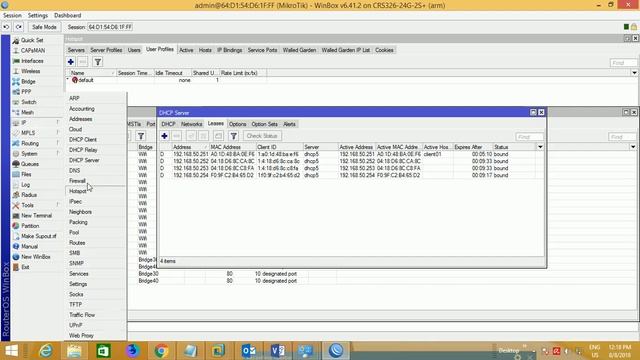Open CAPsMAN in the sidebar
Viewport: 640px width, 360px height.
click(33, 51)
